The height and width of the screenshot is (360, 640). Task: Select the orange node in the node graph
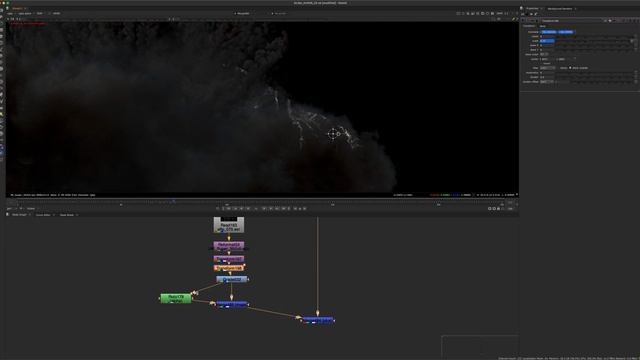tap(229, 268)
